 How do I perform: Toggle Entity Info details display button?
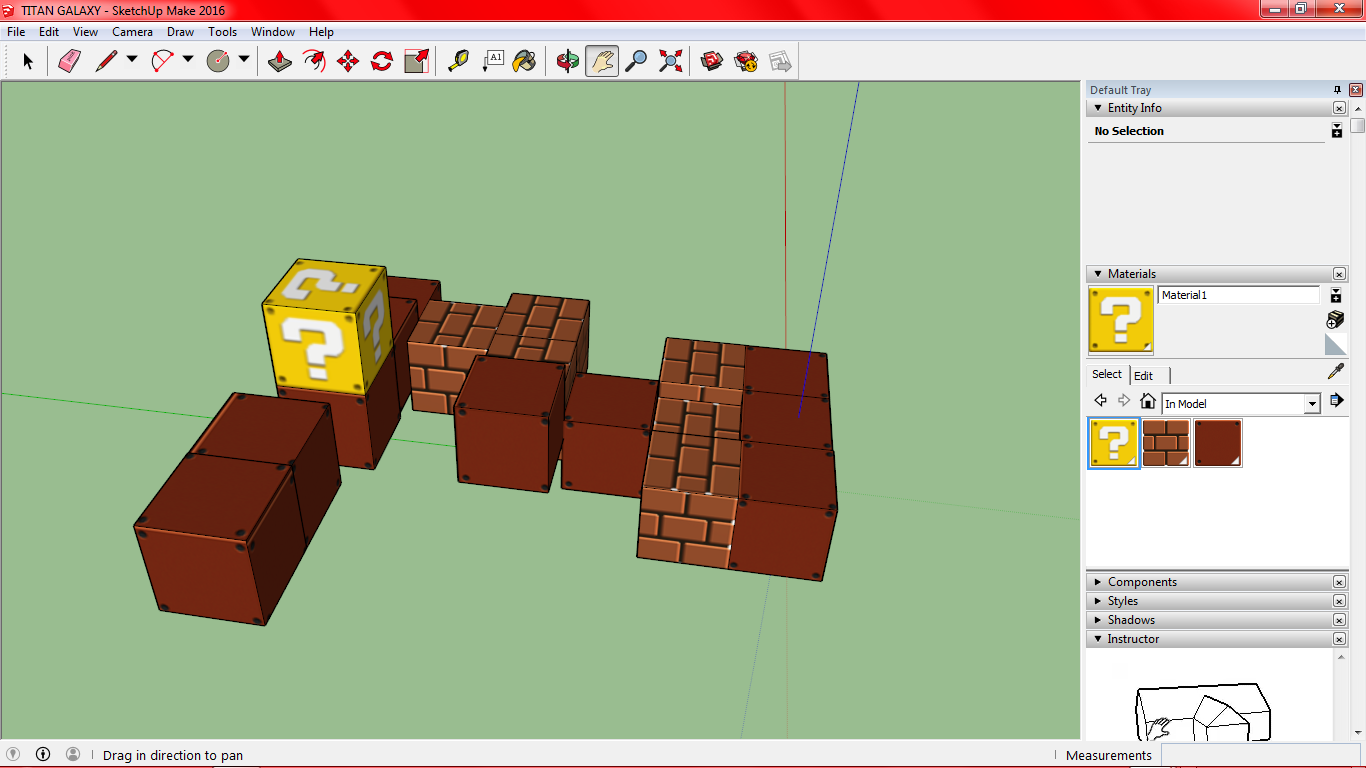point(1337,131)
